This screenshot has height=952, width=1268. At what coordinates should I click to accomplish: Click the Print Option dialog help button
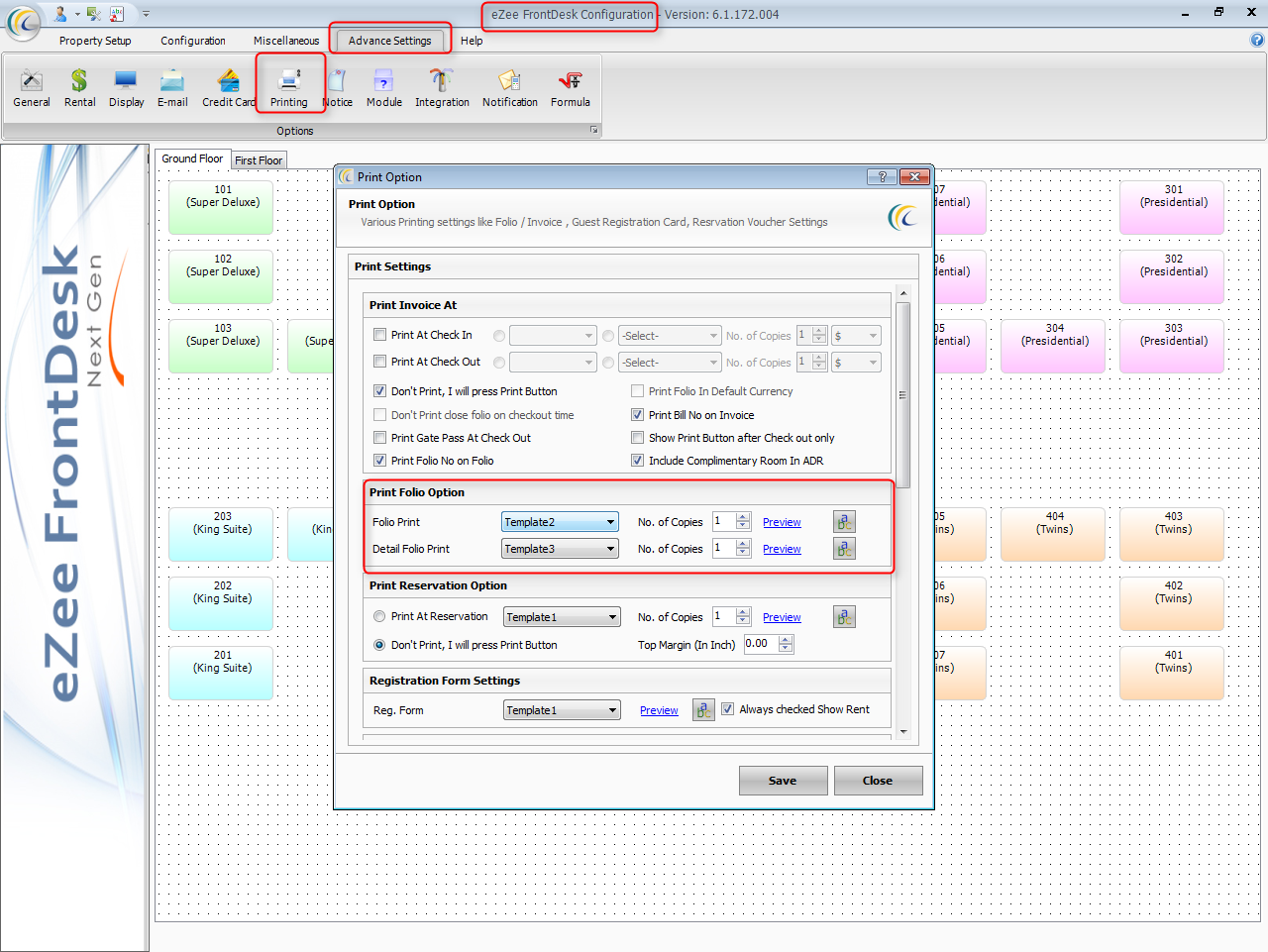pyautogui.click(x=882, y=176)
